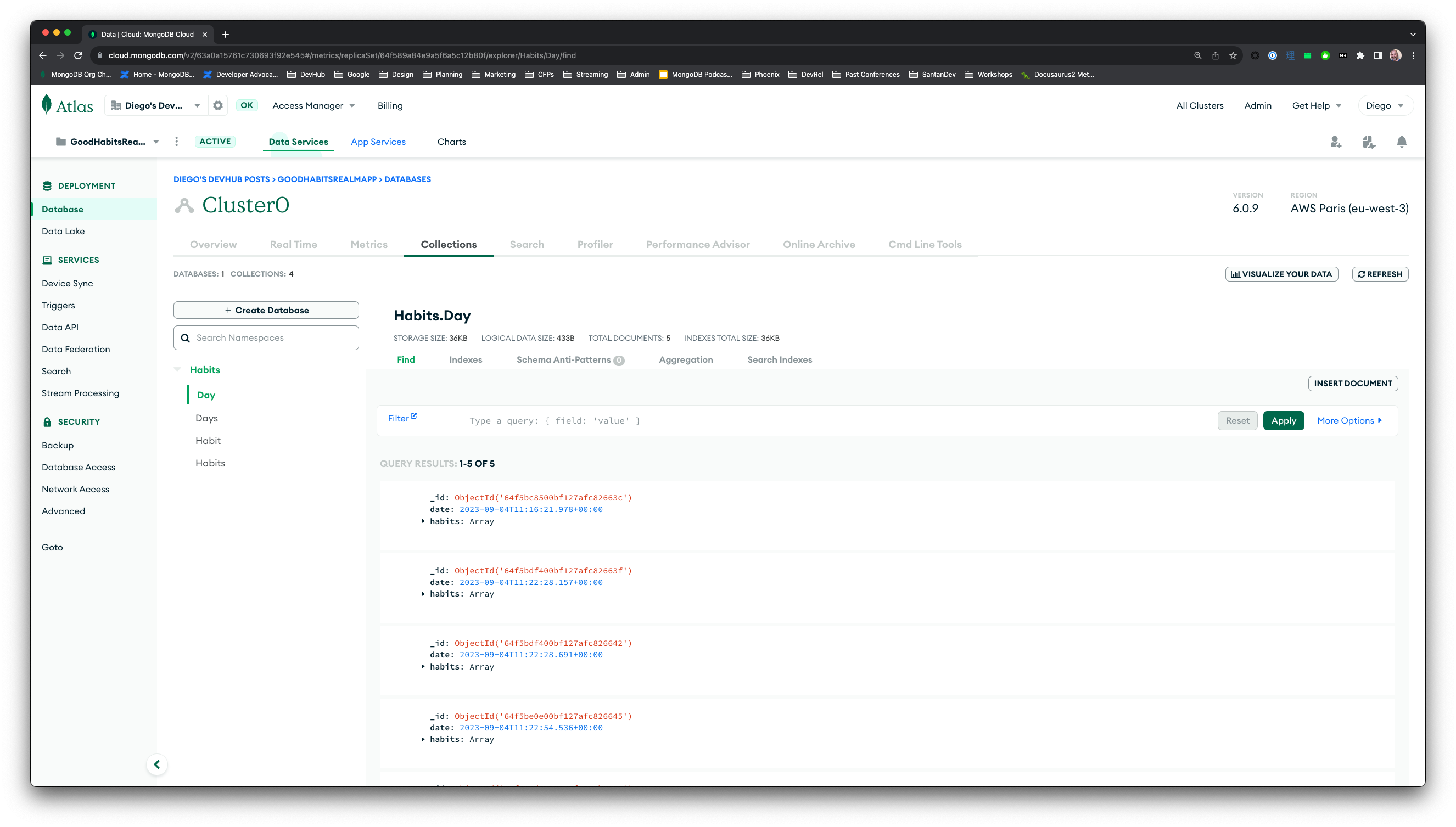Viewport: 1456px width, 827px height.
Task: Open the Diego user menu
Action: pos(1385,106)
